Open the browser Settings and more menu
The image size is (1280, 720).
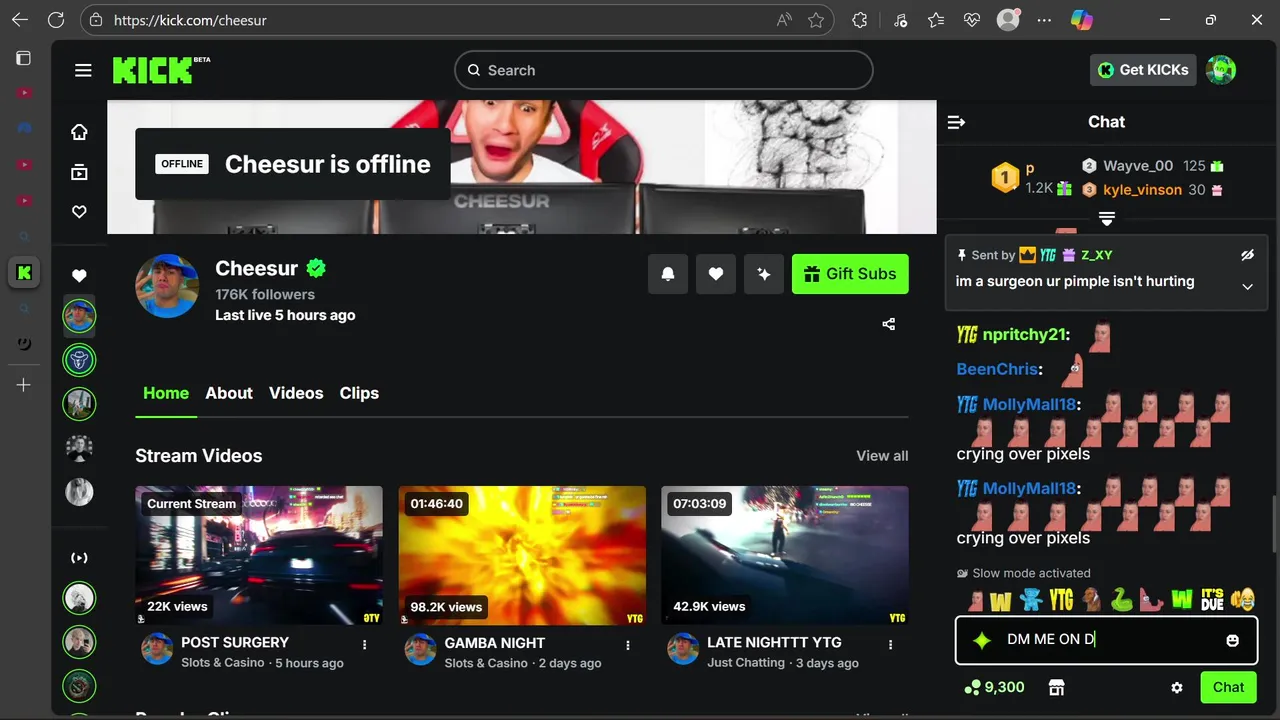(1044, 20)
